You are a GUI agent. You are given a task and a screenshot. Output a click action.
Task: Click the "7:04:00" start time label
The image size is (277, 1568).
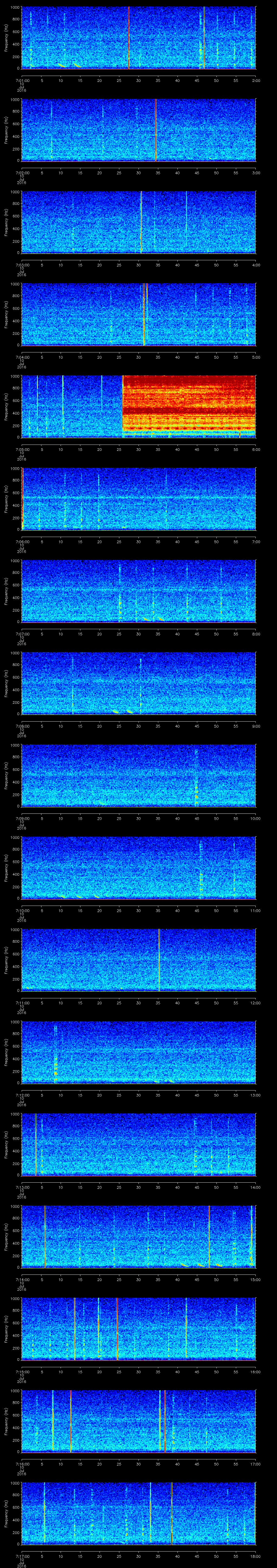tap(22, 357)
